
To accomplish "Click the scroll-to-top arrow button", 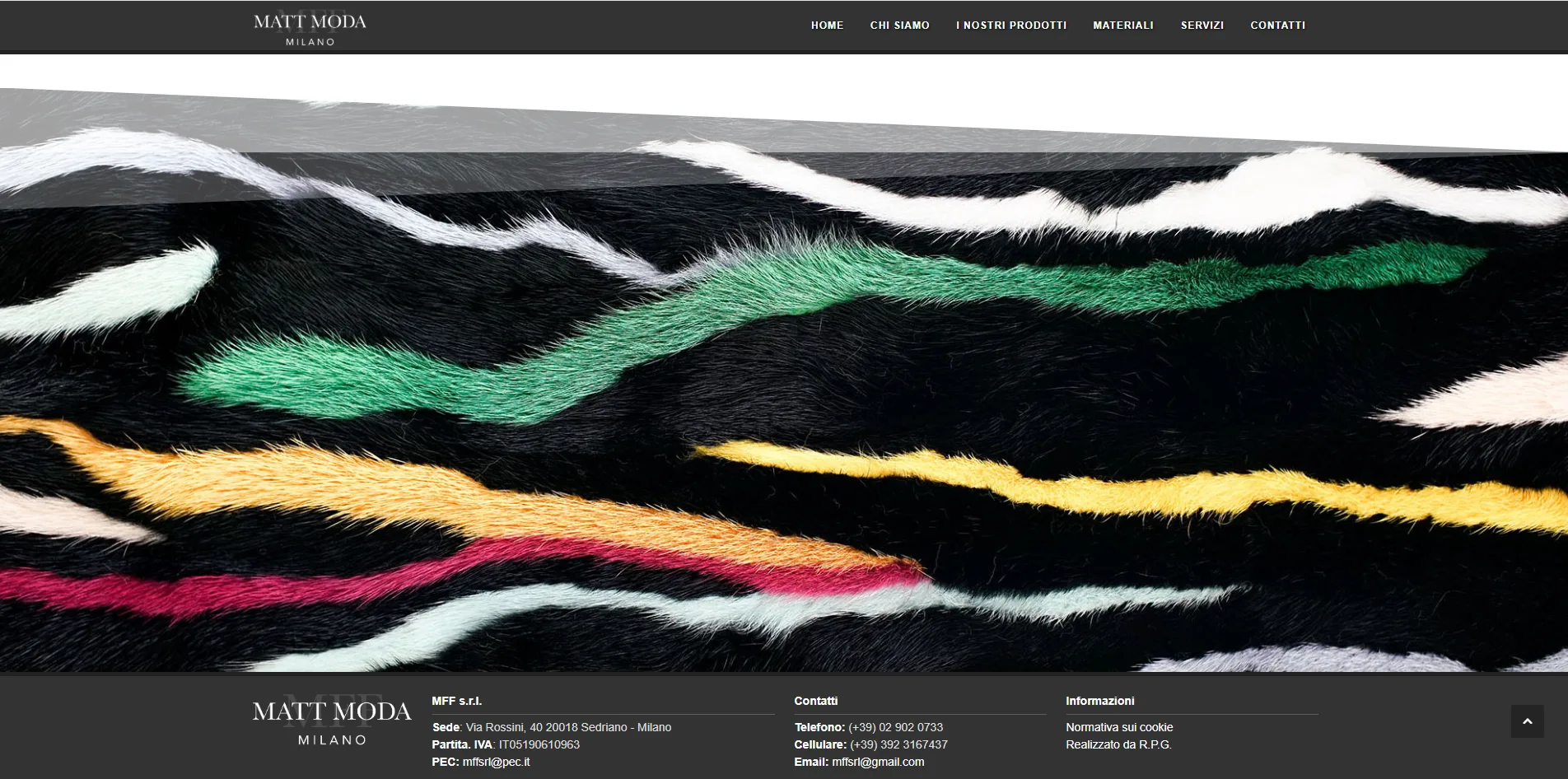I will (1527, 721).
